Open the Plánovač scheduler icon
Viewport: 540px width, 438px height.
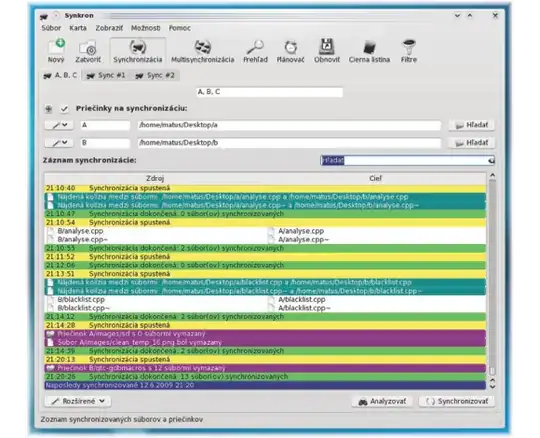(290, 51)
